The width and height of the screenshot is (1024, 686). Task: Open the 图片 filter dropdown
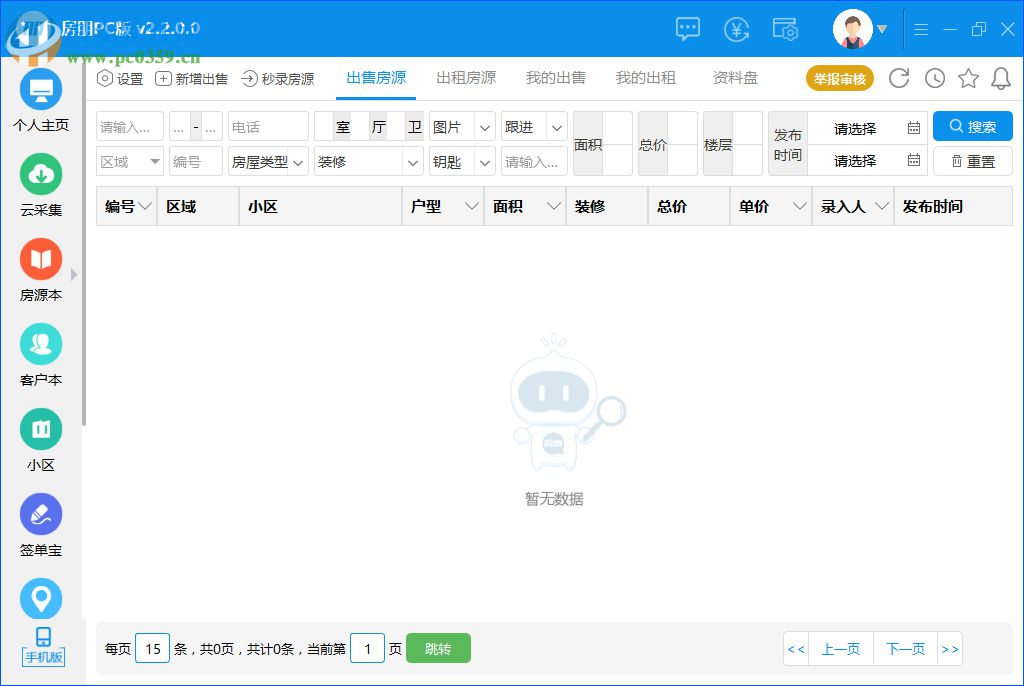pyautogui.click(x=461, y=126)
